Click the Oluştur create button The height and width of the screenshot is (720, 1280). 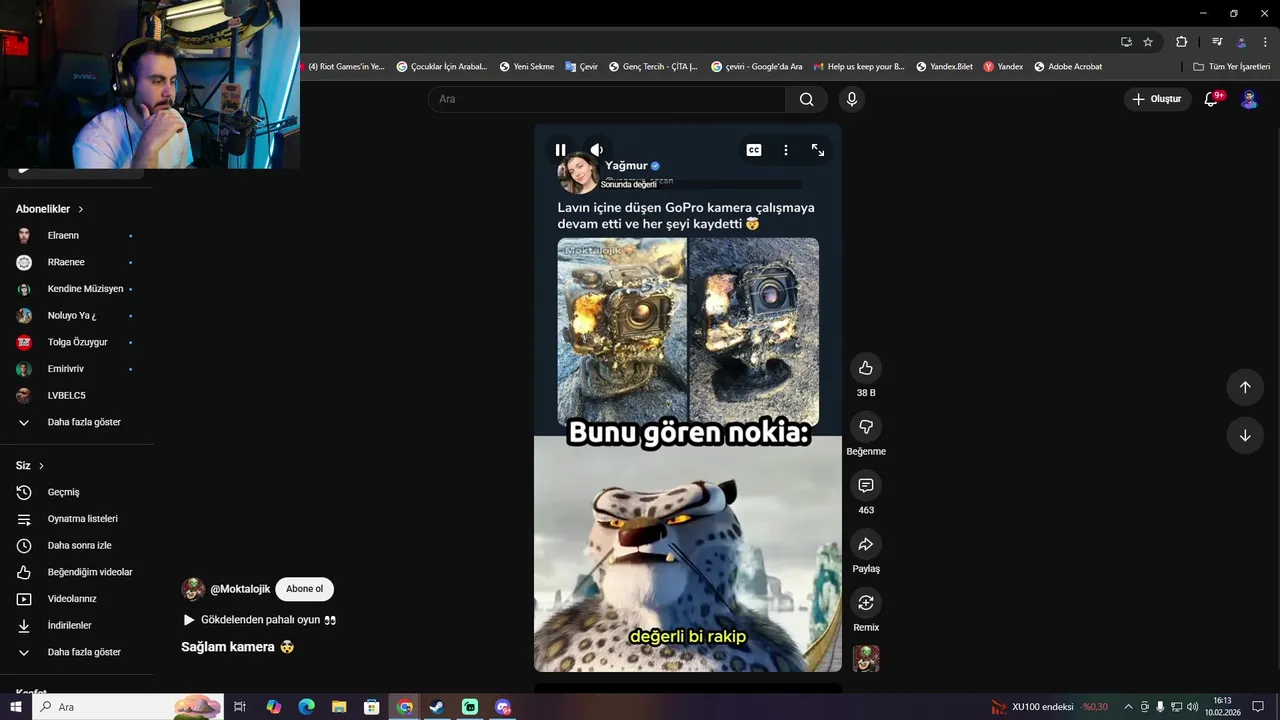point(1157,99)
